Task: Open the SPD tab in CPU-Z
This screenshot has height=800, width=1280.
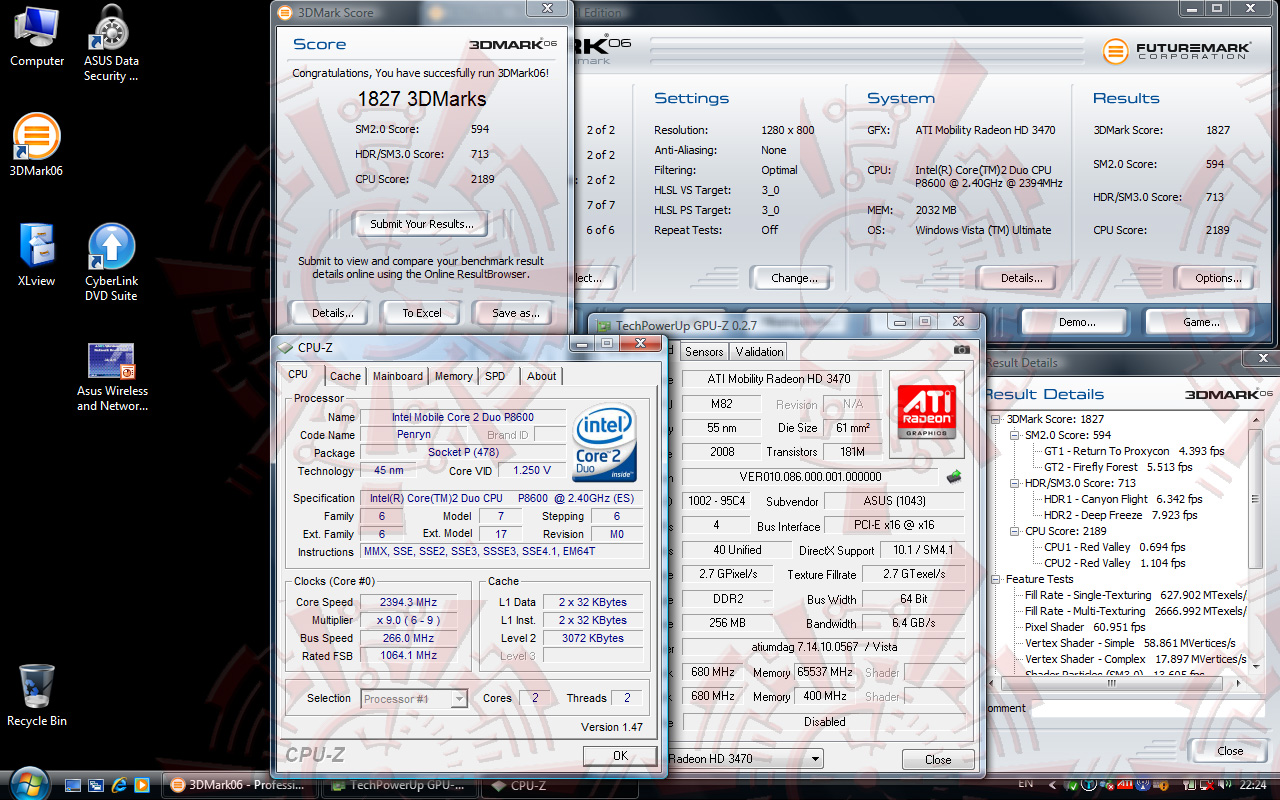Action: (495, 376)
